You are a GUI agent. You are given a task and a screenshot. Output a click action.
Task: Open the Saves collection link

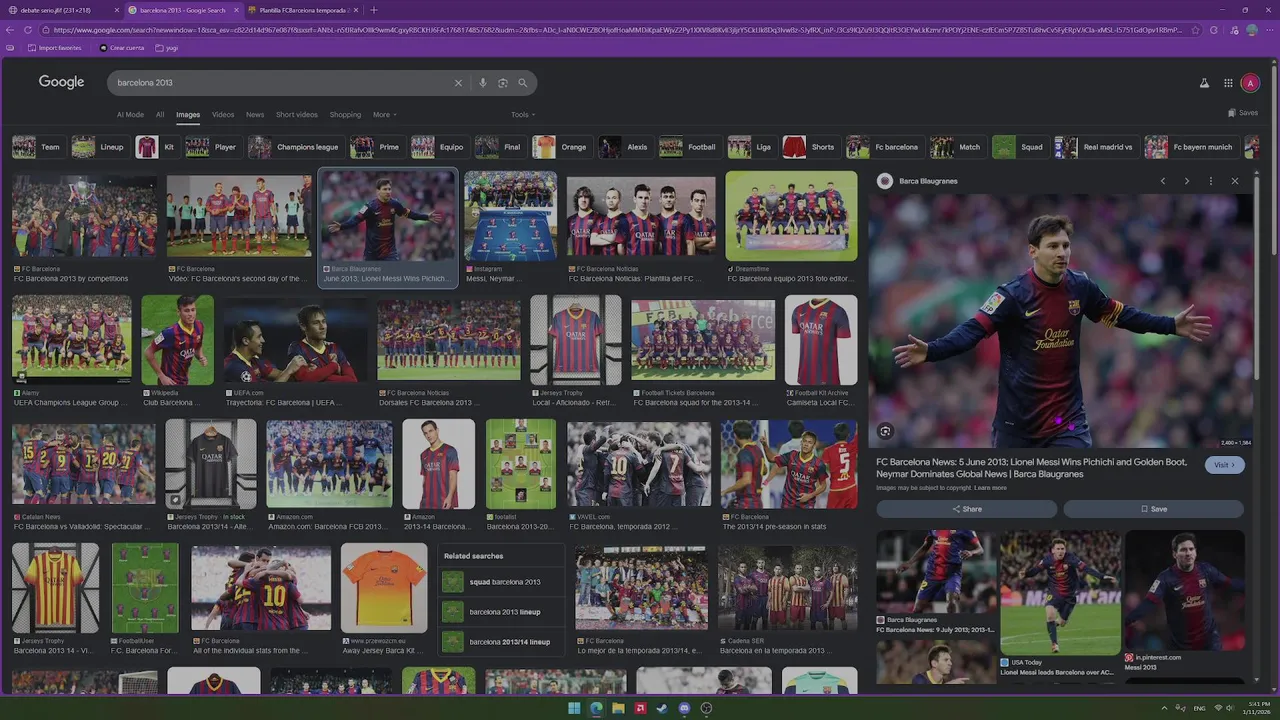coord(1243,113)
